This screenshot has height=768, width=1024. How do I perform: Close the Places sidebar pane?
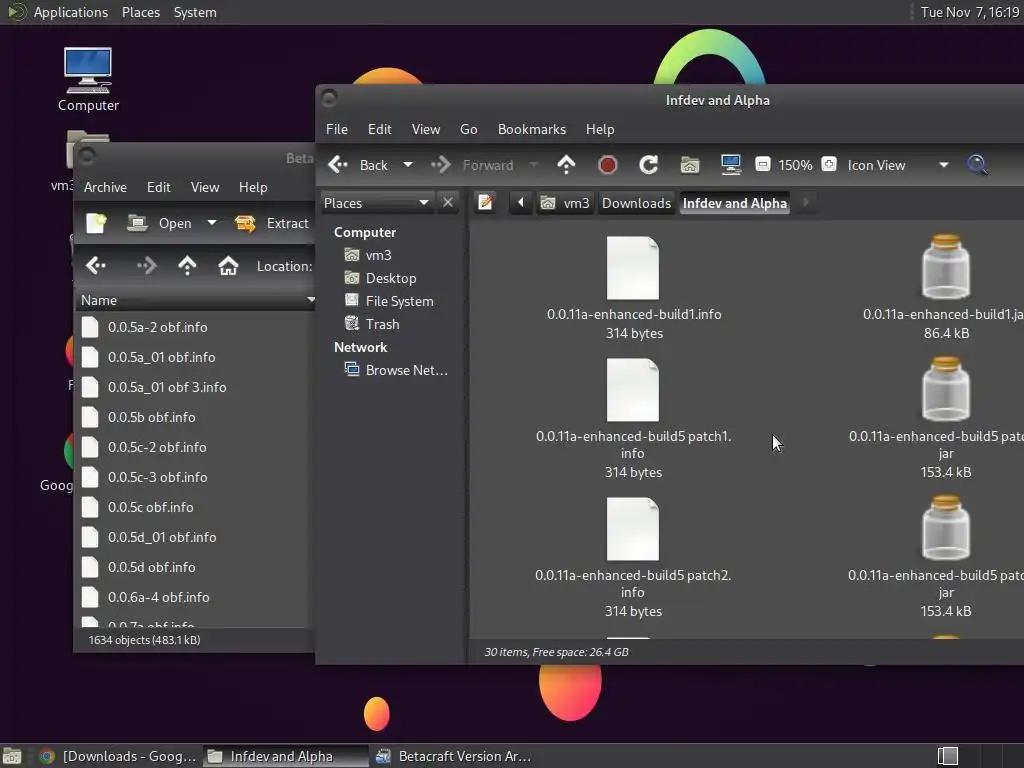coord(448,202)
